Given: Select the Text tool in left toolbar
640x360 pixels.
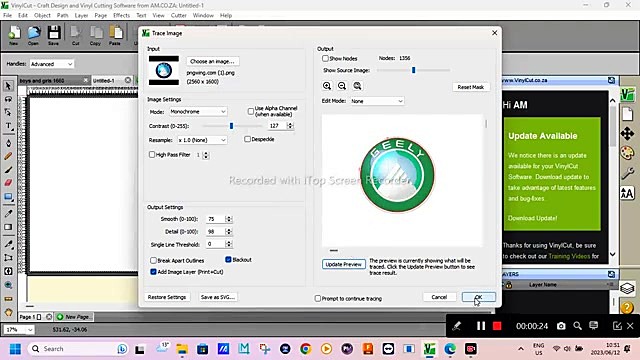Looking at the screenshot, I should click(x=8, y=127).
